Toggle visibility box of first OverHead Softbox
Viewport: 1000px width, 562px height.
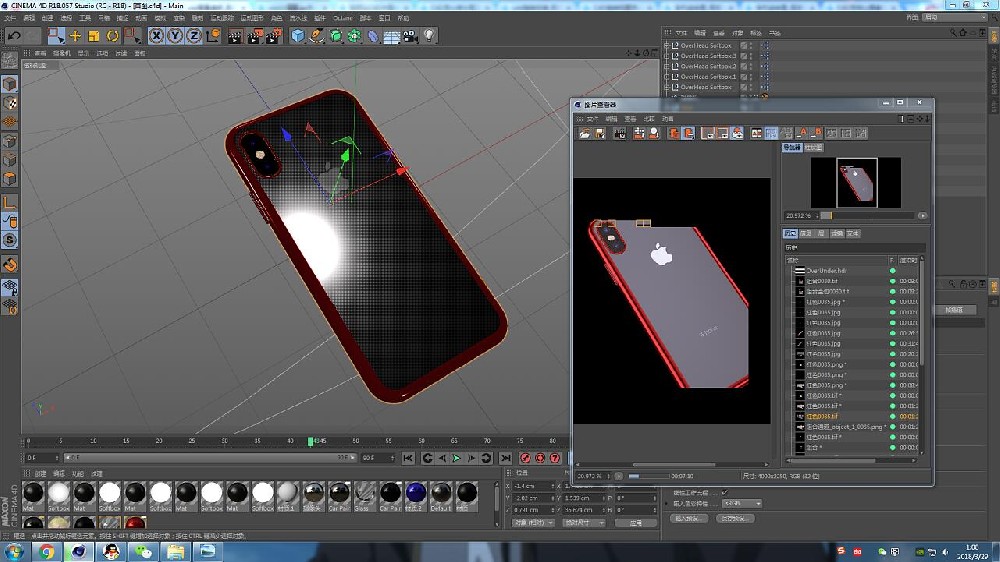point(744,46)
